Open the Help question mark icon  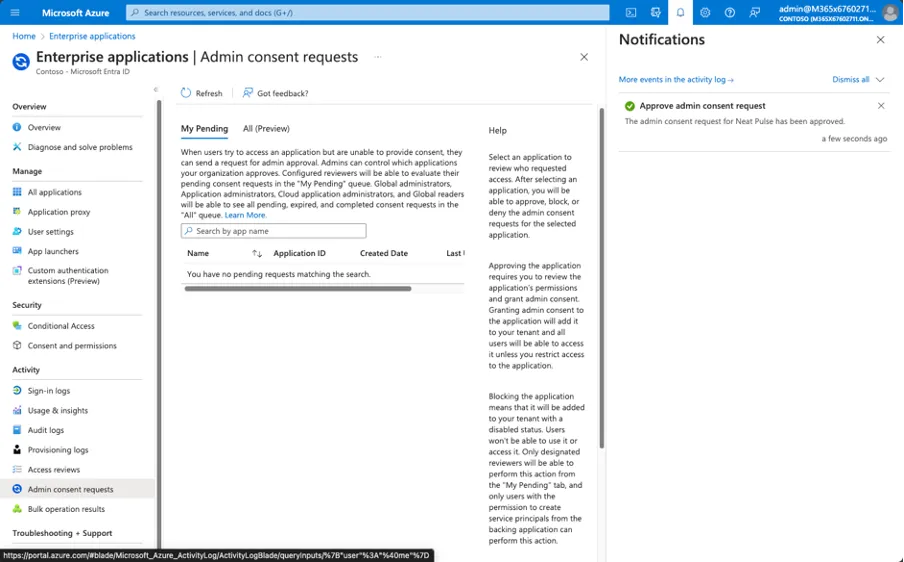pyautogui.click(x=730, y=13)
